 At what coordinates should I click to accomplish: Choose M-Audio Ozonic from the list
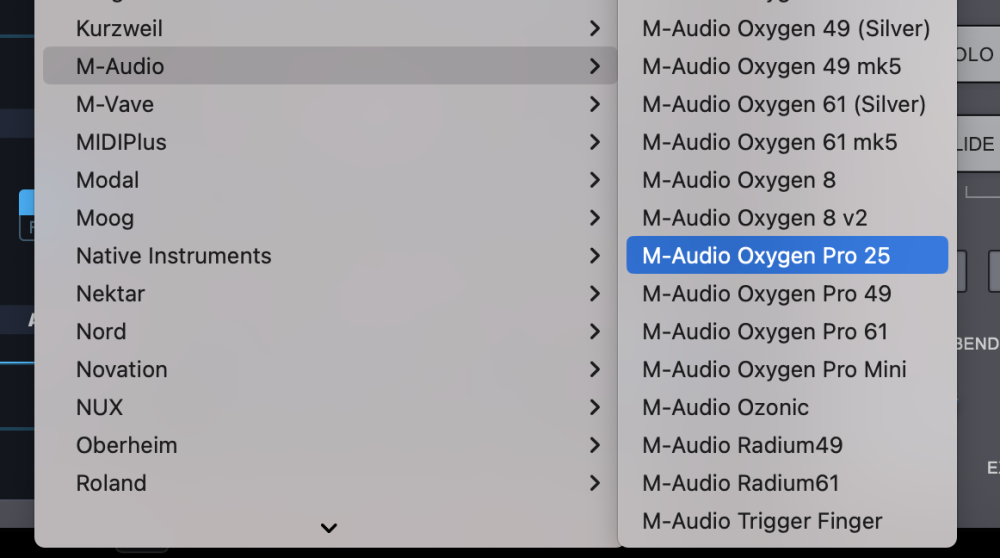(x=725, y=408)
